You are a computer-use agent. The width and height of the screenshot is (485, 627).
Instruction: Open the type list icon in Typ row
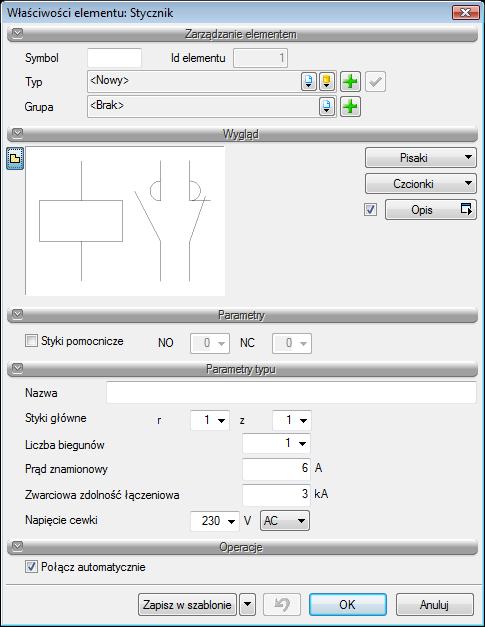[x=308, y=82]
